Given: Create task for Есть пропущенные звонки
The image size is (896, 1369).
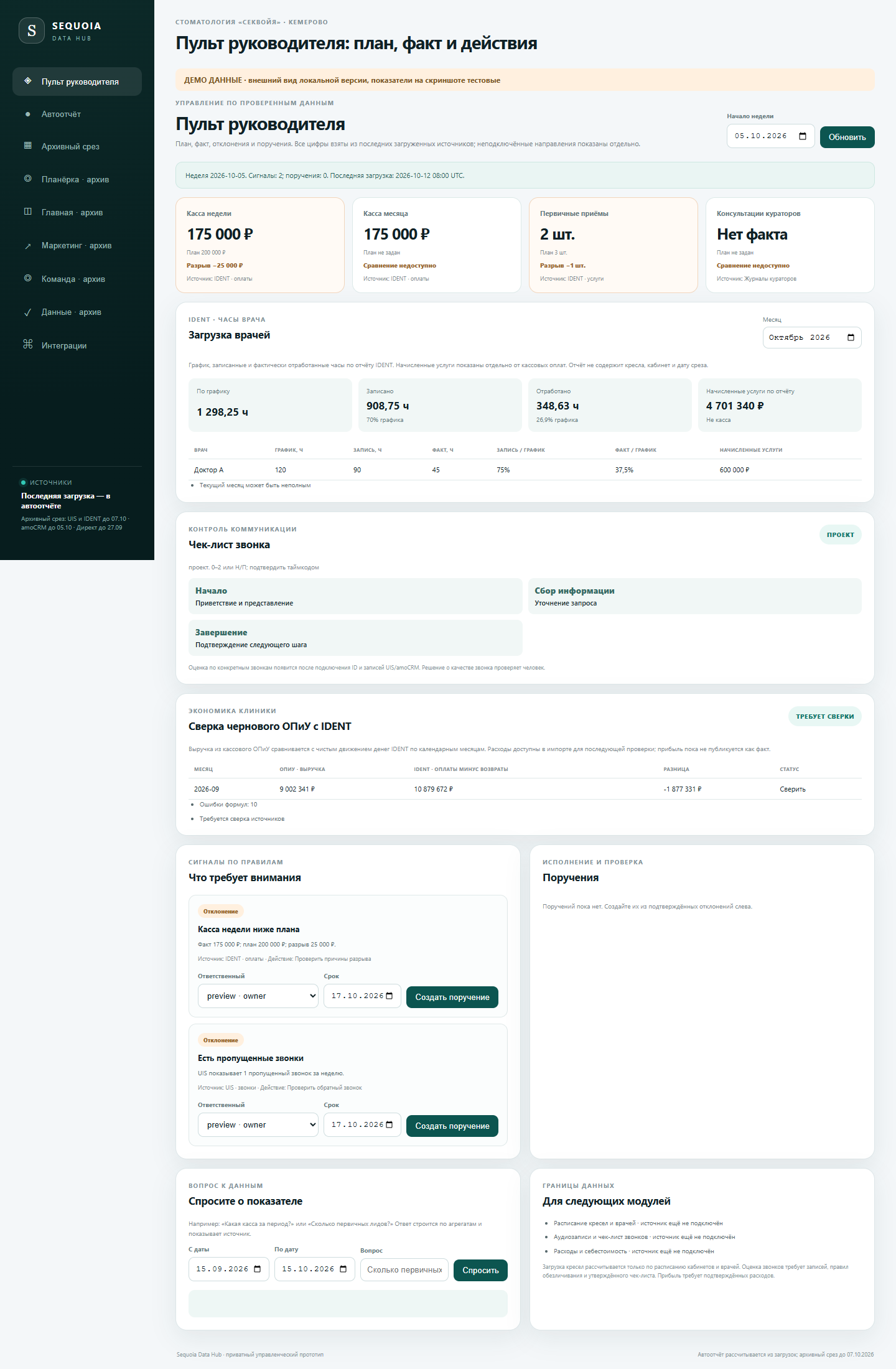Looking at the screenshot, I should click(452, 1126).
